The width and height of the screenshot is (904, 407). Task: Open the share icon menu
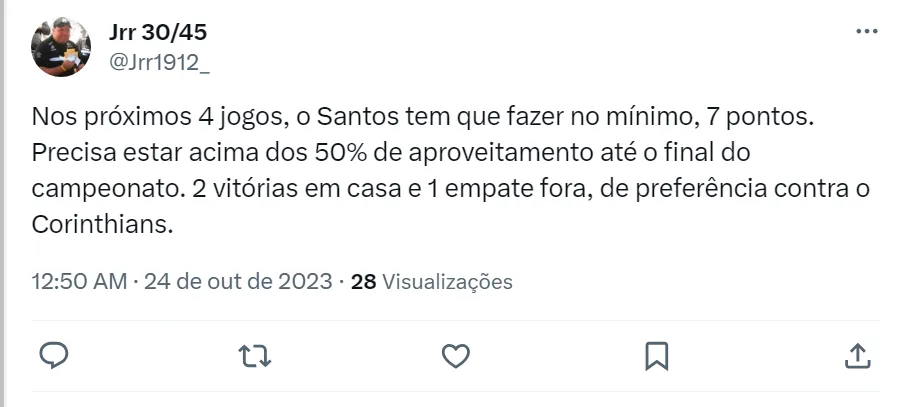point(857,355)
